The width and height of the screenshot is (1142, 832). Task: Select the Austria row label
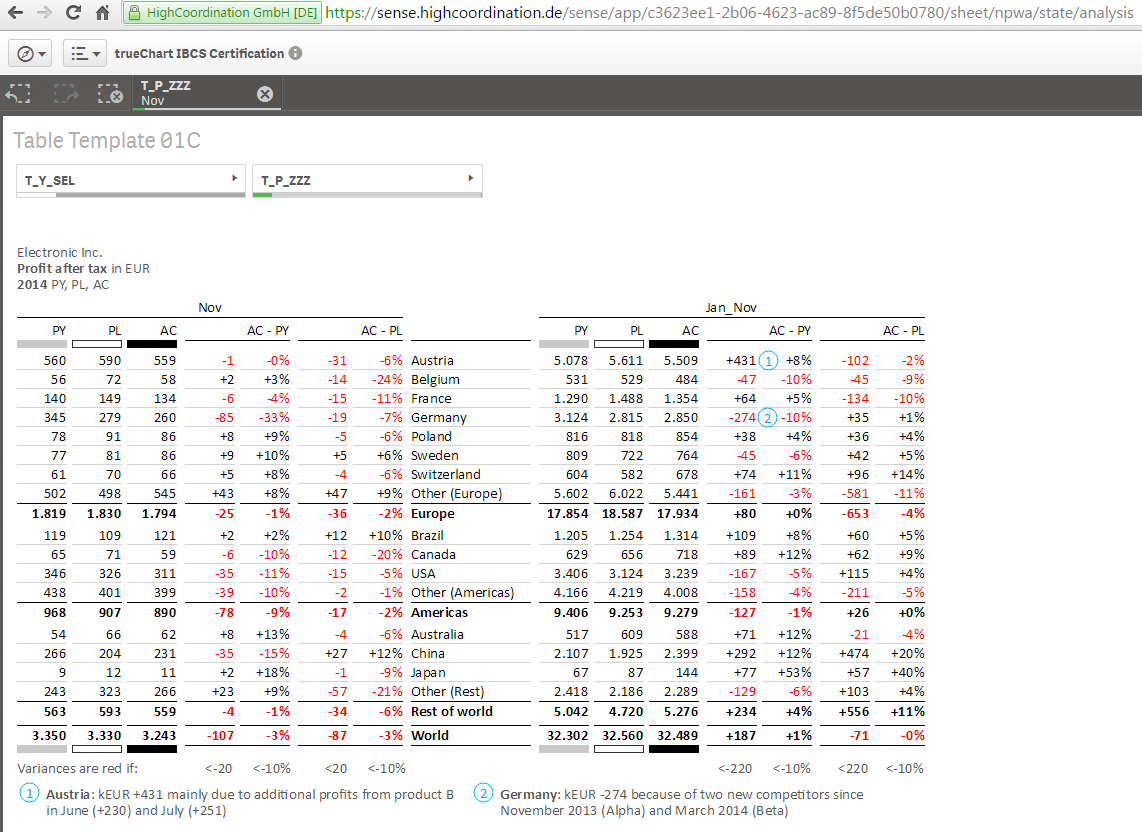(x=432, y=361)
